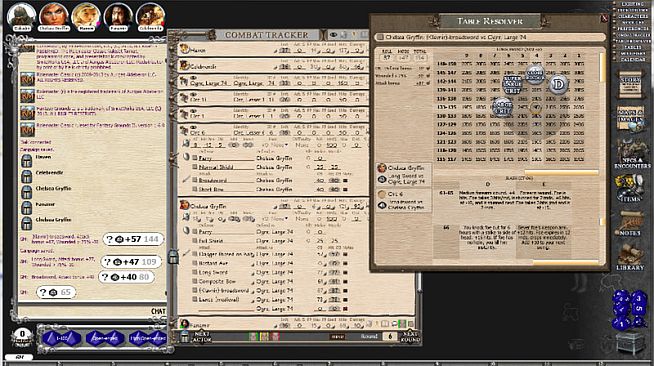Open the Tables menu entry in the sidebar
Viewport: 654px width, 366px height.
633,48
